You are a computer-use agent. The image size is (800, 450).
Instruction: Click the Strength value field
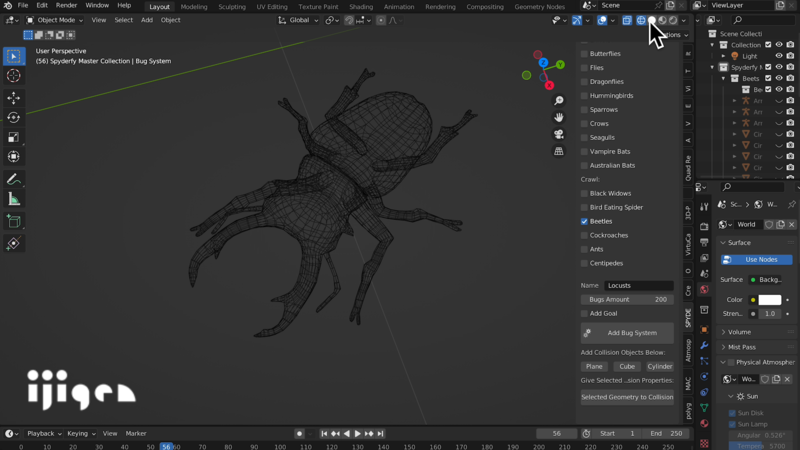click(769, 314)
